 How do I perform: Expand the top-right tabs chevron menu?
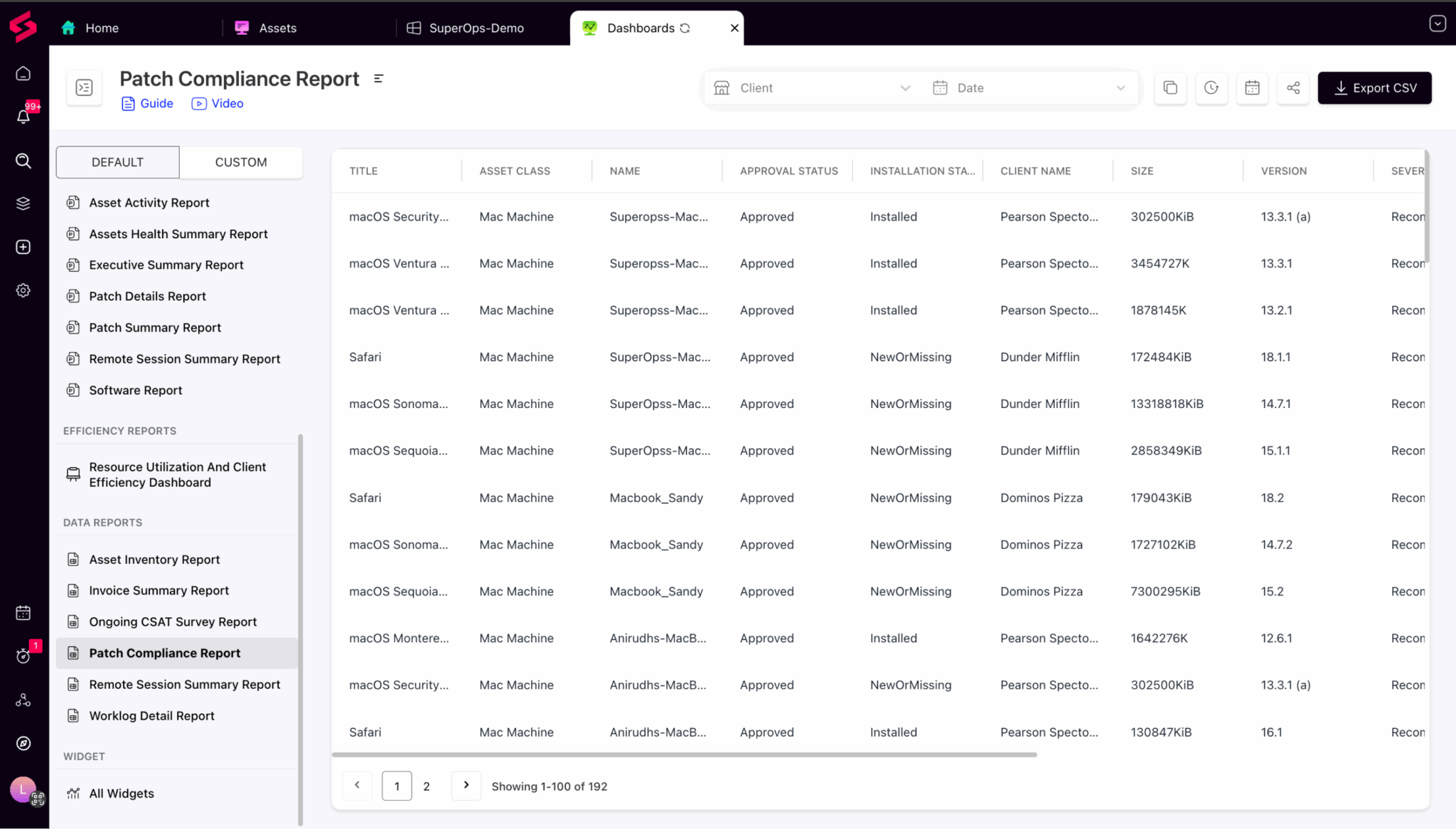point(1438,23)
